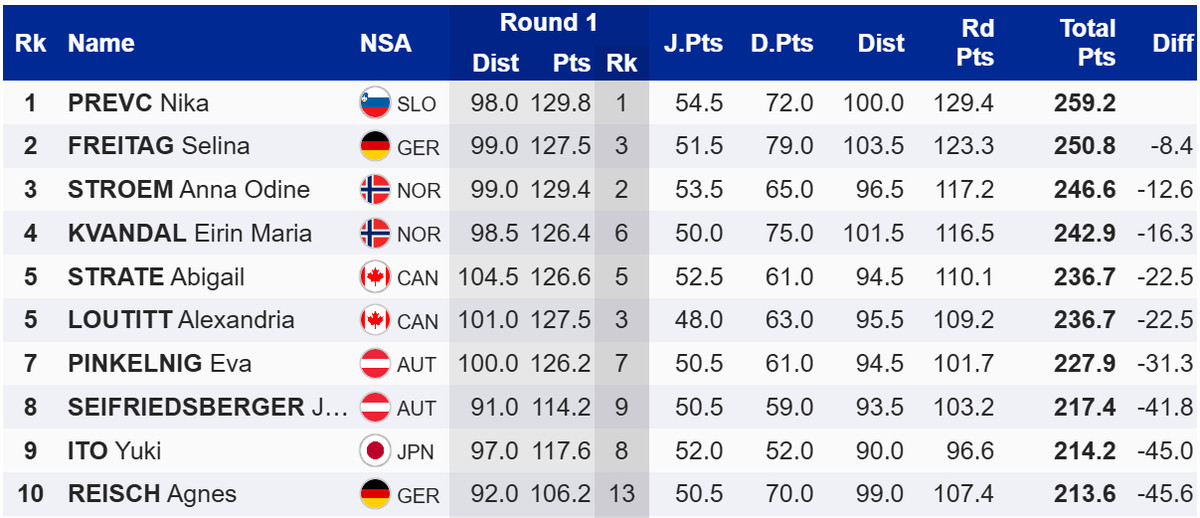Click the Diff column header
Screen dimensions: 1200x518
click(x=1172, y=43)
